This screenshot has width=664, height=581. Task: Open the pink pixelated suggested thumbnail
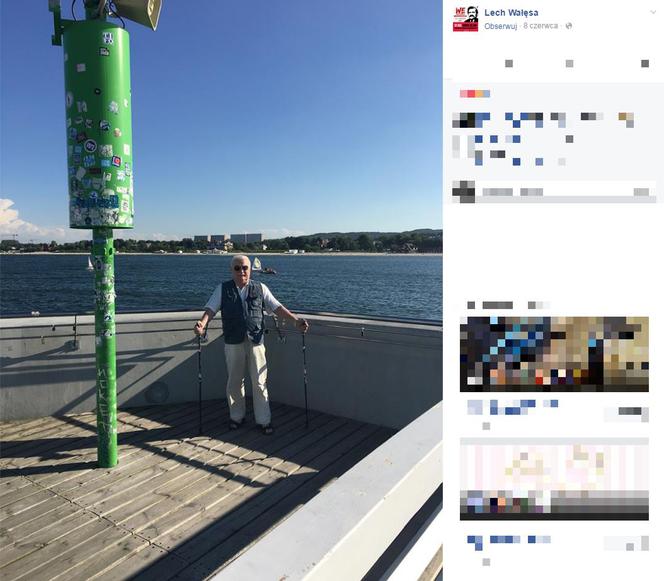(x=554, y=479)
